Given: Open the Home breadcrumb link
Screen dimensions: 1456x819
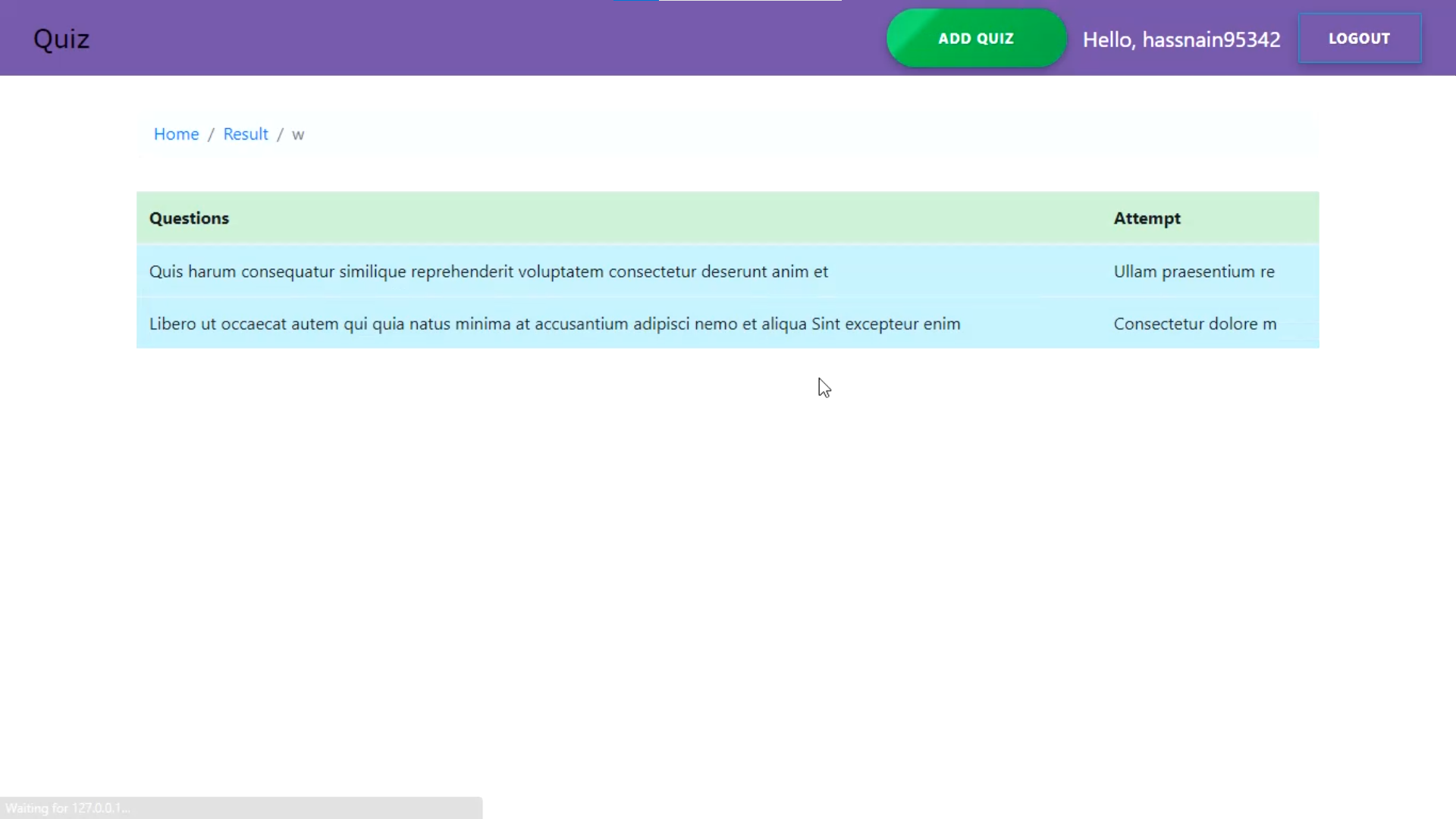Looking at the screenshot, I should [x=176, y=134].
